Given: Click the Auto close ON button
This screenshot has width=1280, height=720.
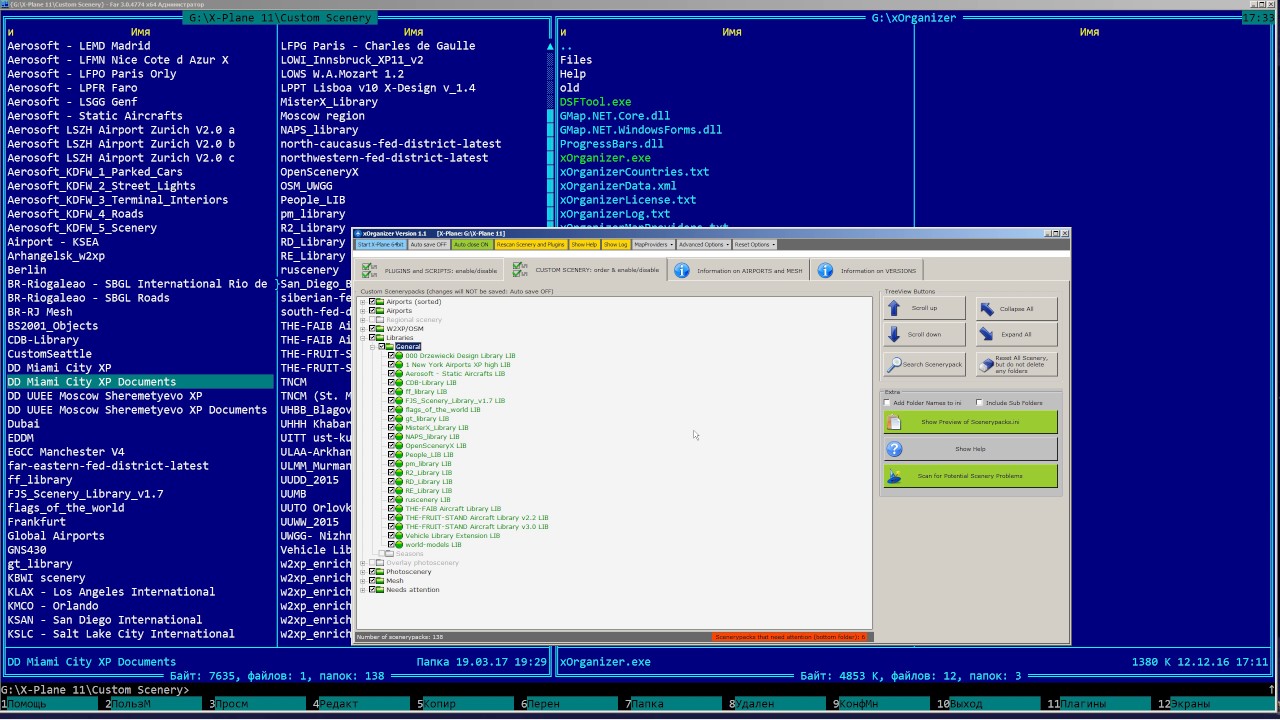Looking at the screenshot, I should pos(472,244).
